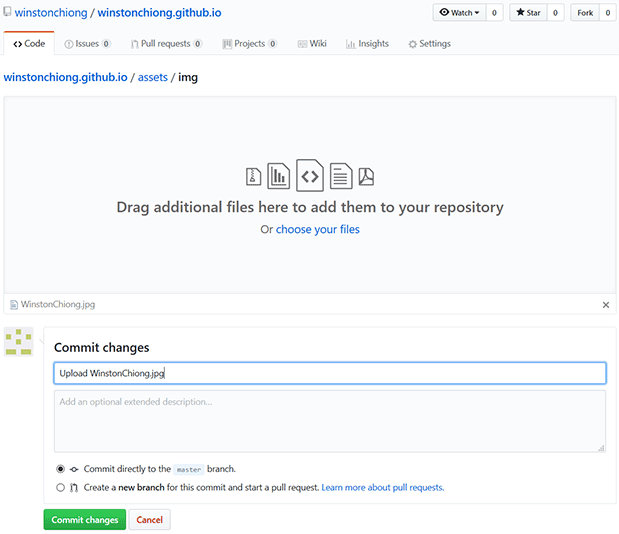Click the Projects tab board icon
The width and height of the screenshot is (619, 534).
click(x=227, y=44)
